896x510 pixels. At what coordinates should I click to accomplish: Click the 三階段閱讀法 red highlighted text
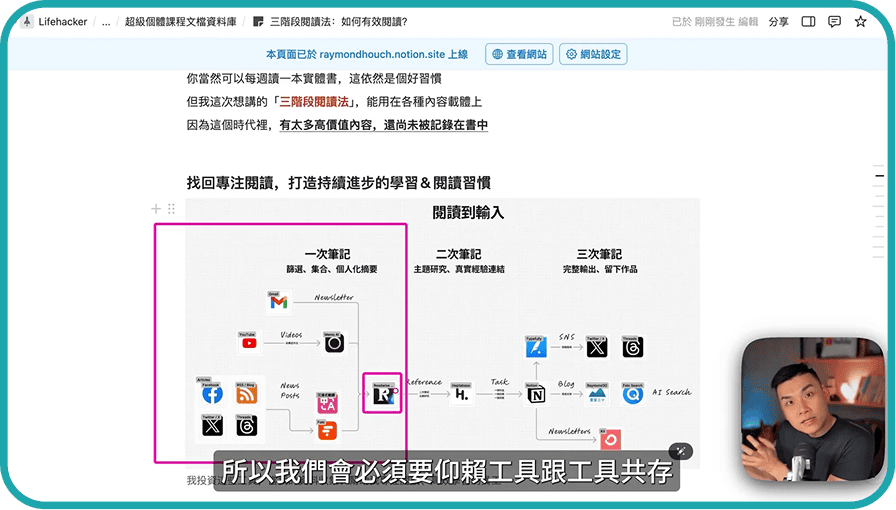[x=314, y=102]
